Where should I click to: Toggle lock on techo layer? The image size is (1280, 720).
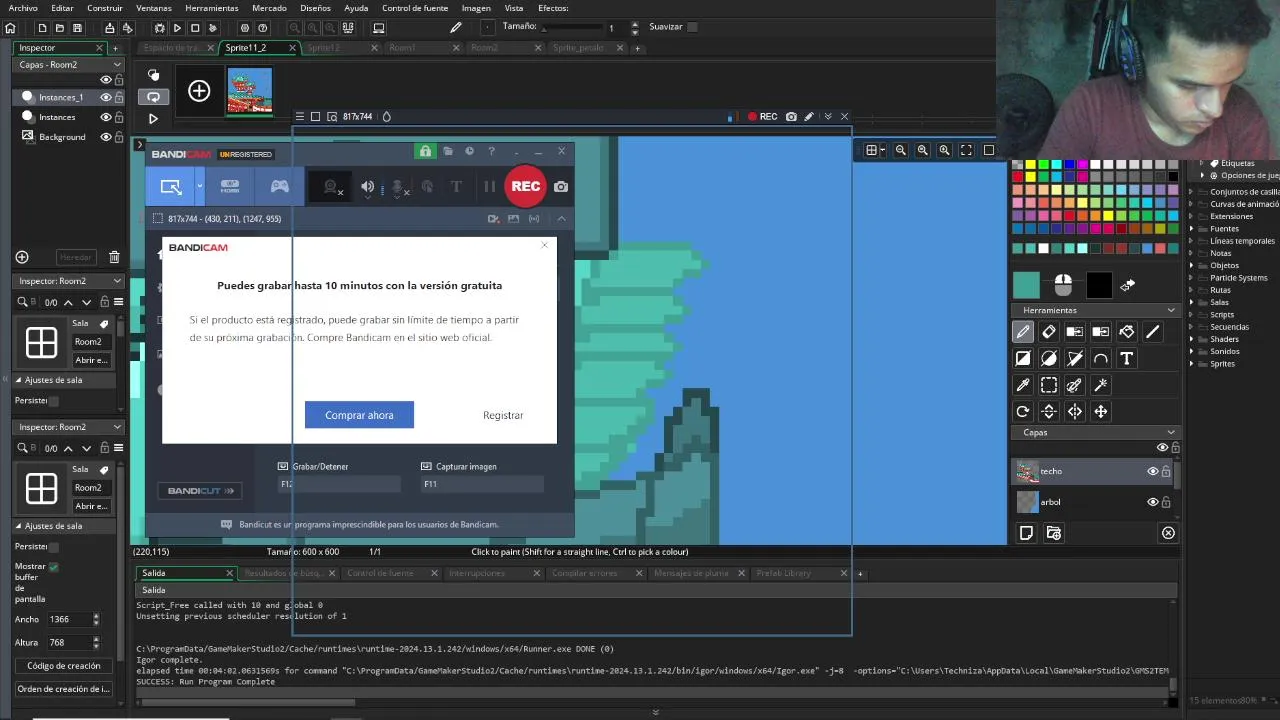pyautogui.click(x=1166, y=471)
